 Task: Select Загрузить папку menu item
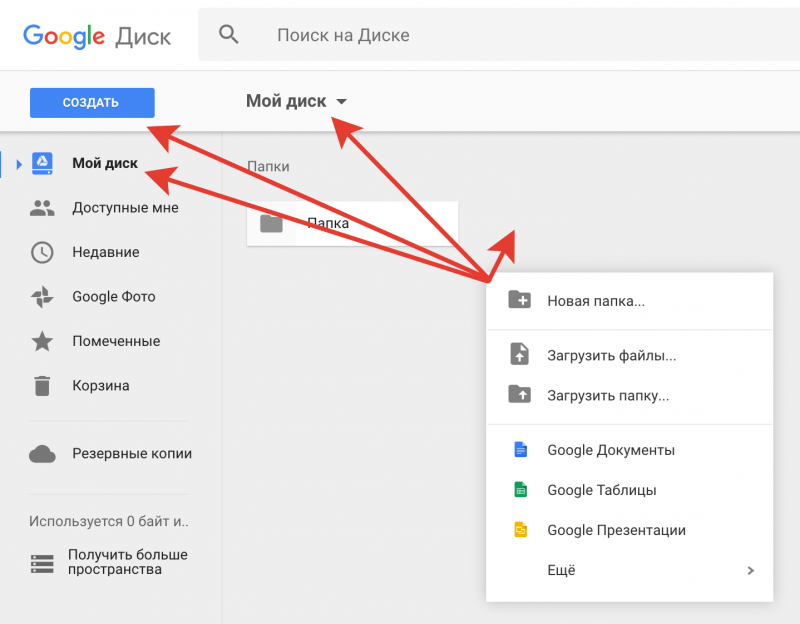pos(607,395)
